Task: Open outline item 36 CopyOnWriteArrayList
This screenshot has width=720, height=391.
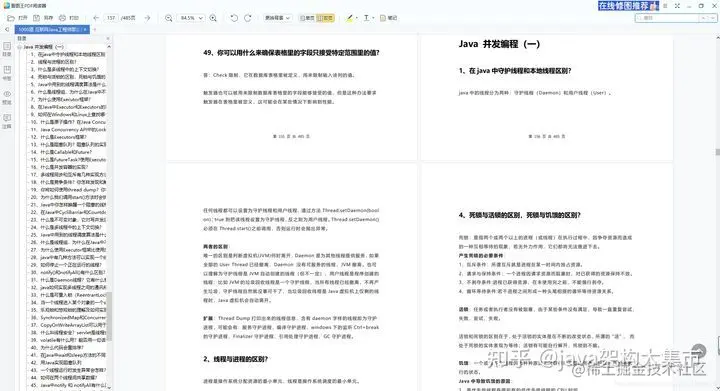Action: (x=68, y=325)
